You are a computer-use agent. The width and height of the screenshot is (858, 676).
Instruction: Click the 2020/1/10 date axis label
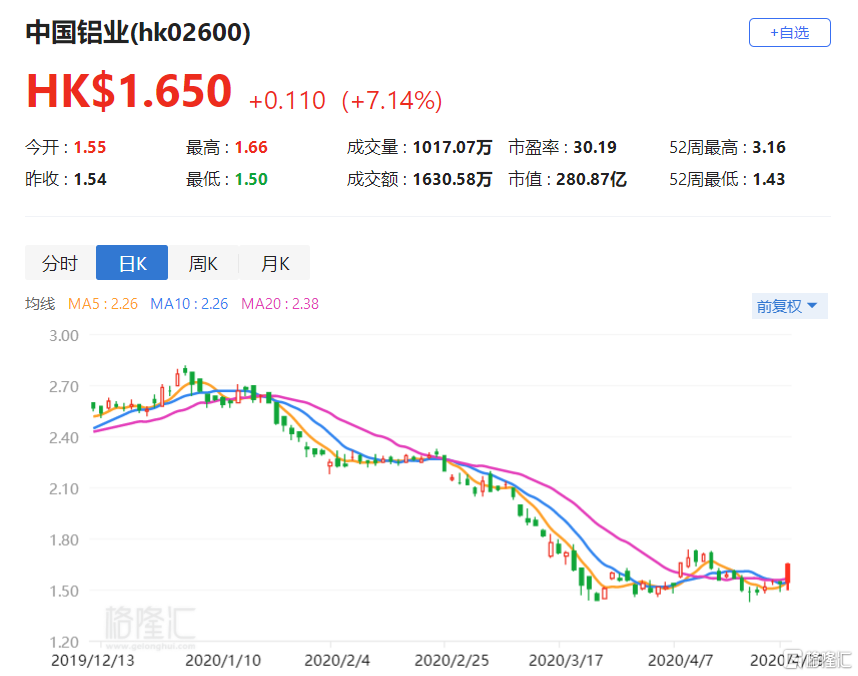tap(223, 661)
